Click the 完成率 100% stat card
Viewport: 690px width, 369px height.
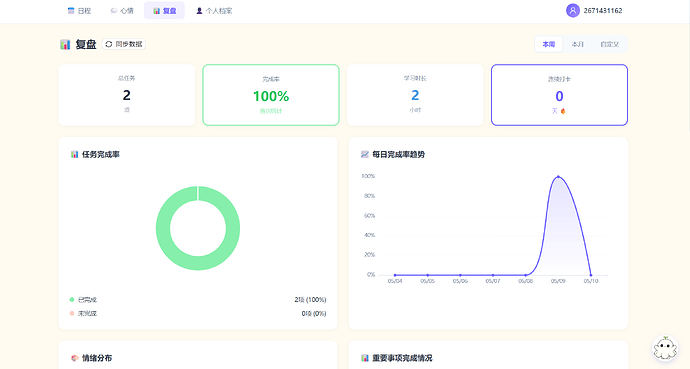point(271,95)
